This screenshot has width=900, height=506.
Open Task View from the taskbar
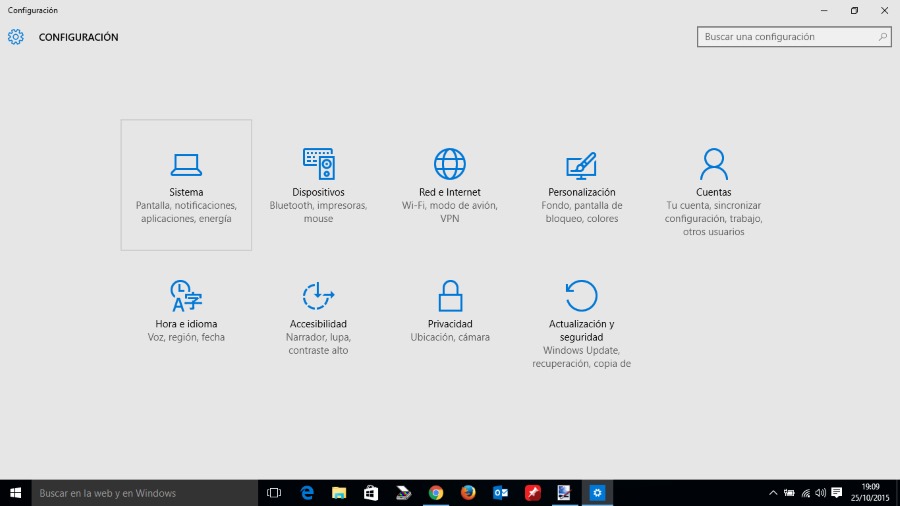(x=274, y=493)
